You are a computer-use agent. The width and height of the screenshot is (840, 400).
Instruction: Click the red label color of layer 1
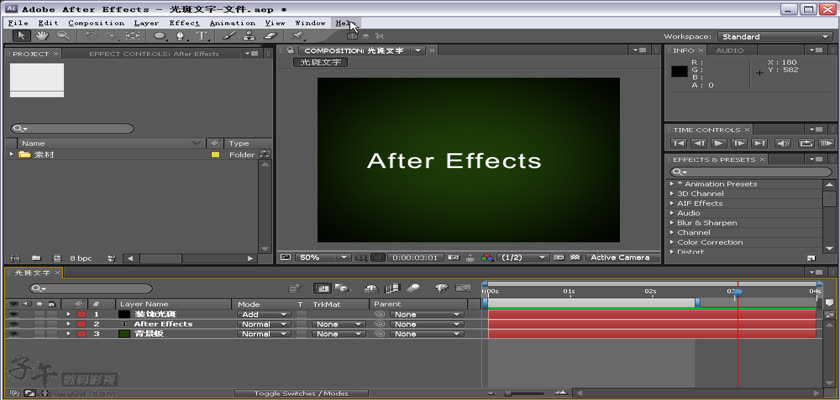tap(81, 314)
